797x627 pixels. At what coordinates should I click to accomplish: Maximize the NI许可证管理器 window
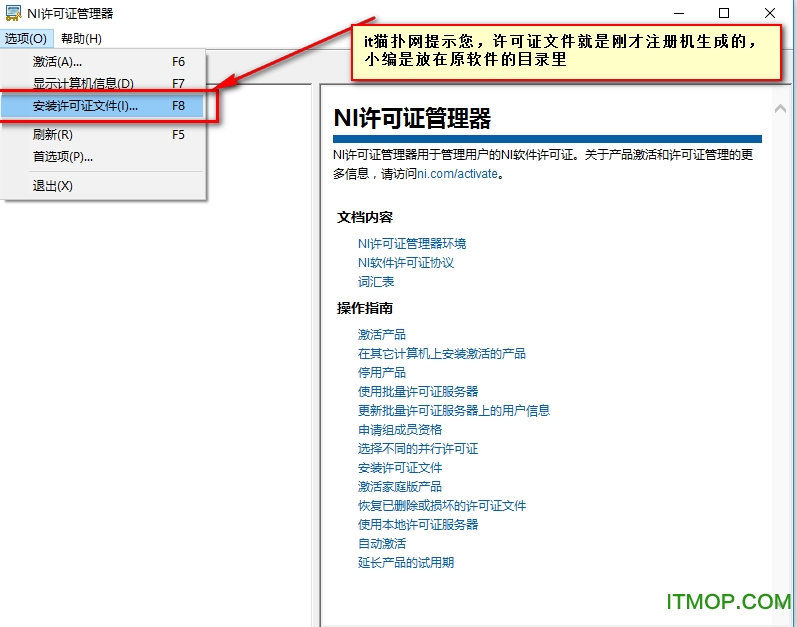[724, 13]
